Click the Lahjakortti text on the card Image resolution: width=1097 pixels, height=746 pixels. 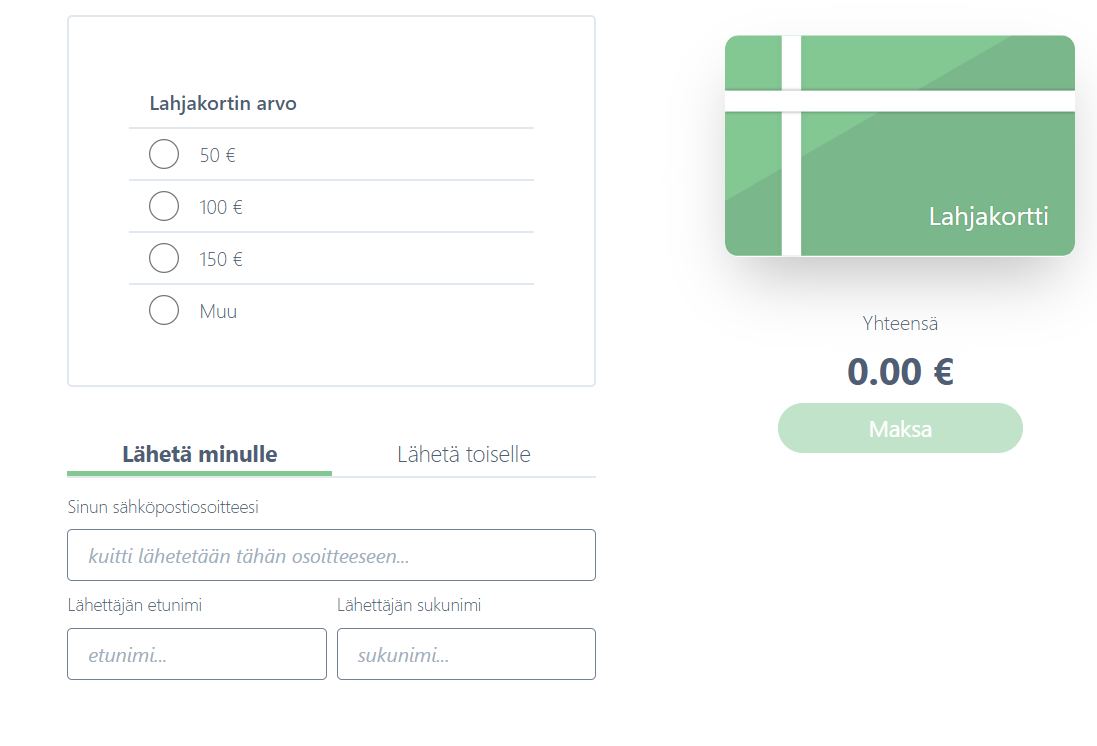click(x=989, y=217)
